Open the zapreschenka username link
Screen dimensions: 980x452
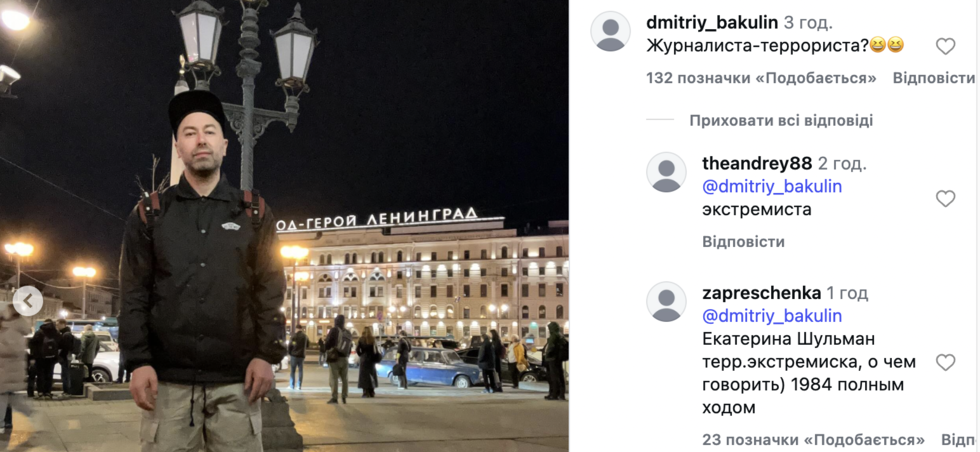[761, 293]
